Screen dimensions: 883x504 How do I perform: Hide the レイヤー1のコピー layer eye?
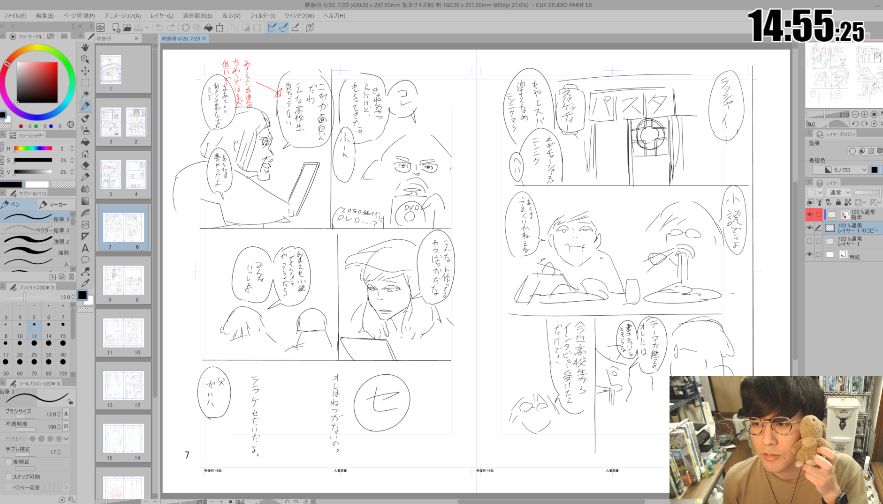pos(810,228)
